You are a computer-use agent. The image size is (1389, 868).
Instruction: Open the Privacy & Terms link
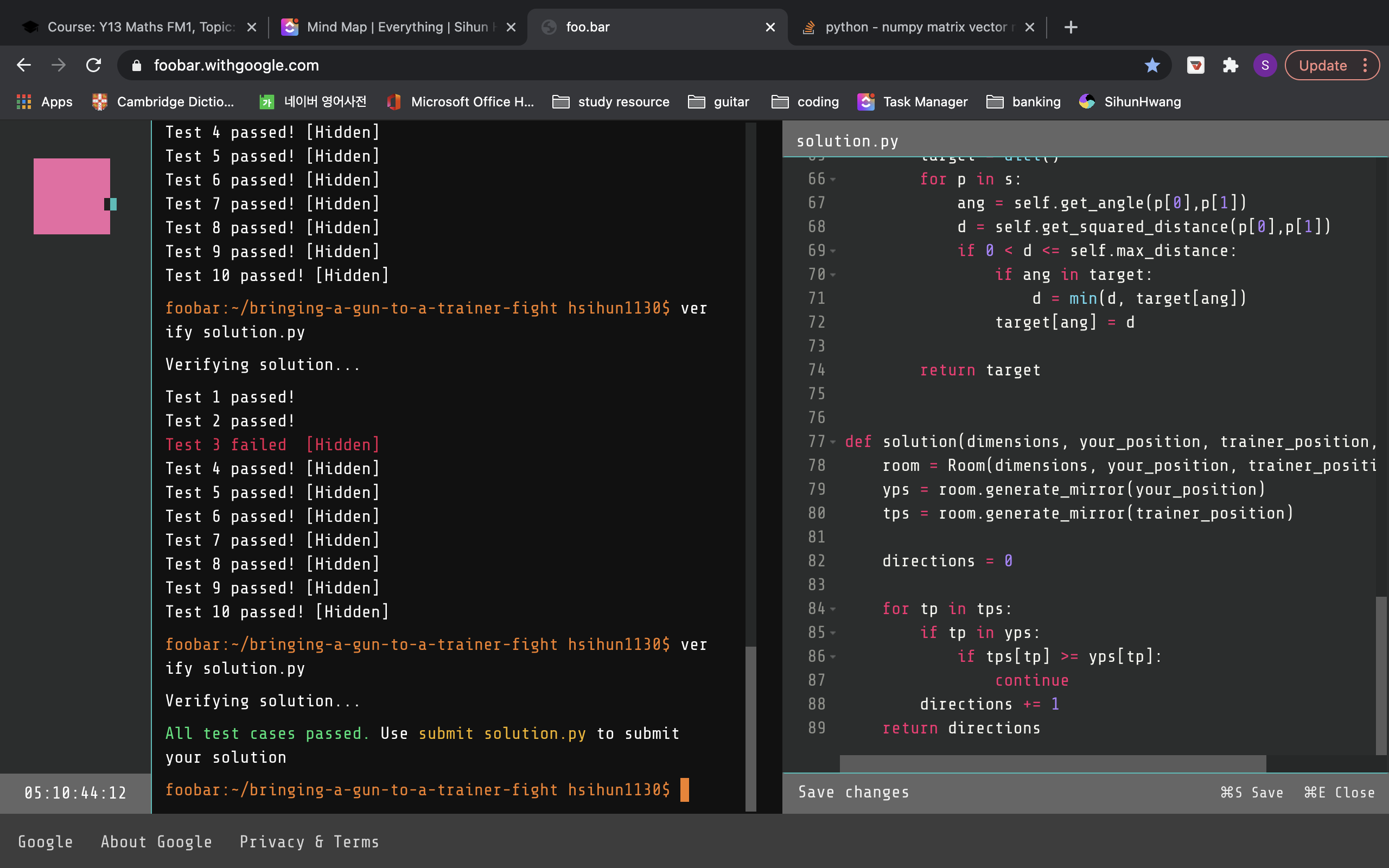coord(309,841)
